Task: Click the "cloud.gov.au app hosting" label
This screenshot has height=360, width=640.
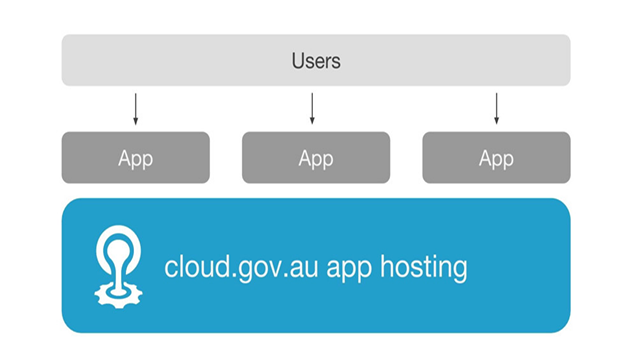Action: (x=316, y=268)
